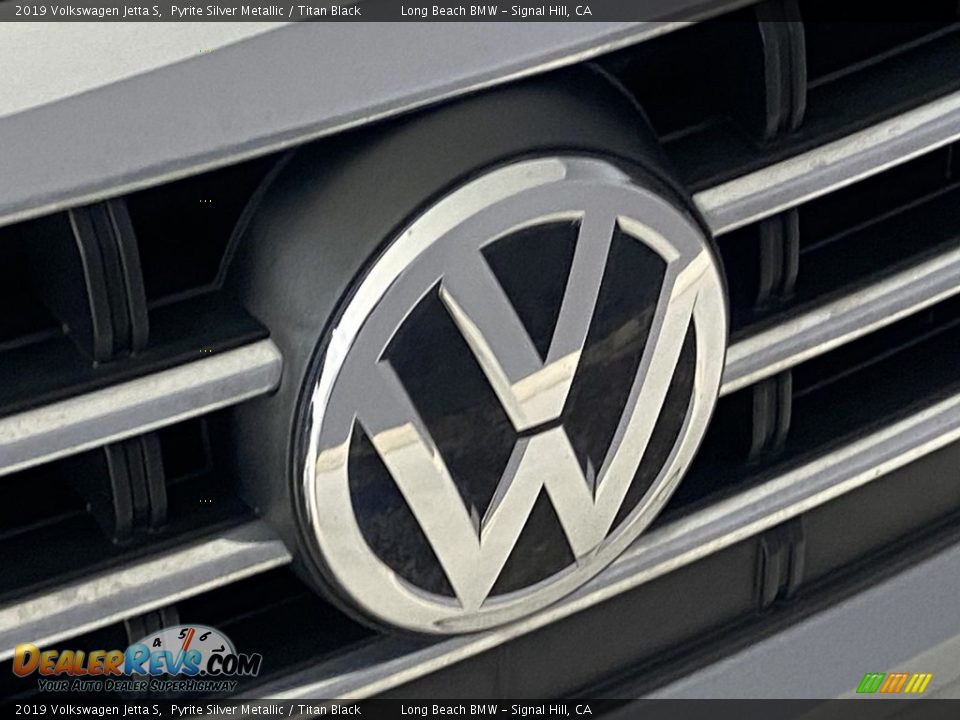
Task: Click the black housing behind the emblem
Action: click(300, 250)
